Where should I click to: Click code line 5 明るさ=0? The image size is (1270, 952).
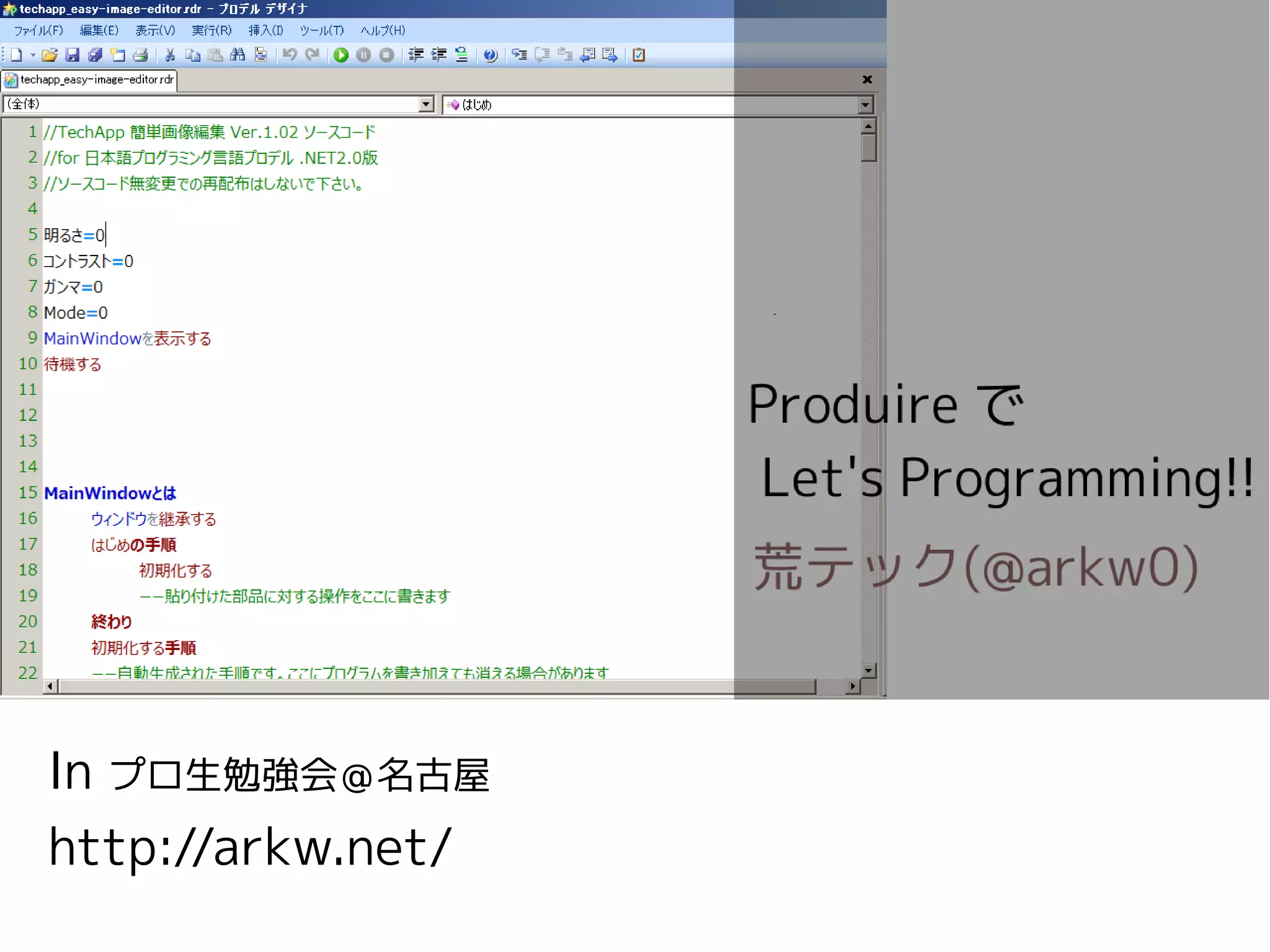pyautogui.click(x=74, y=235)
